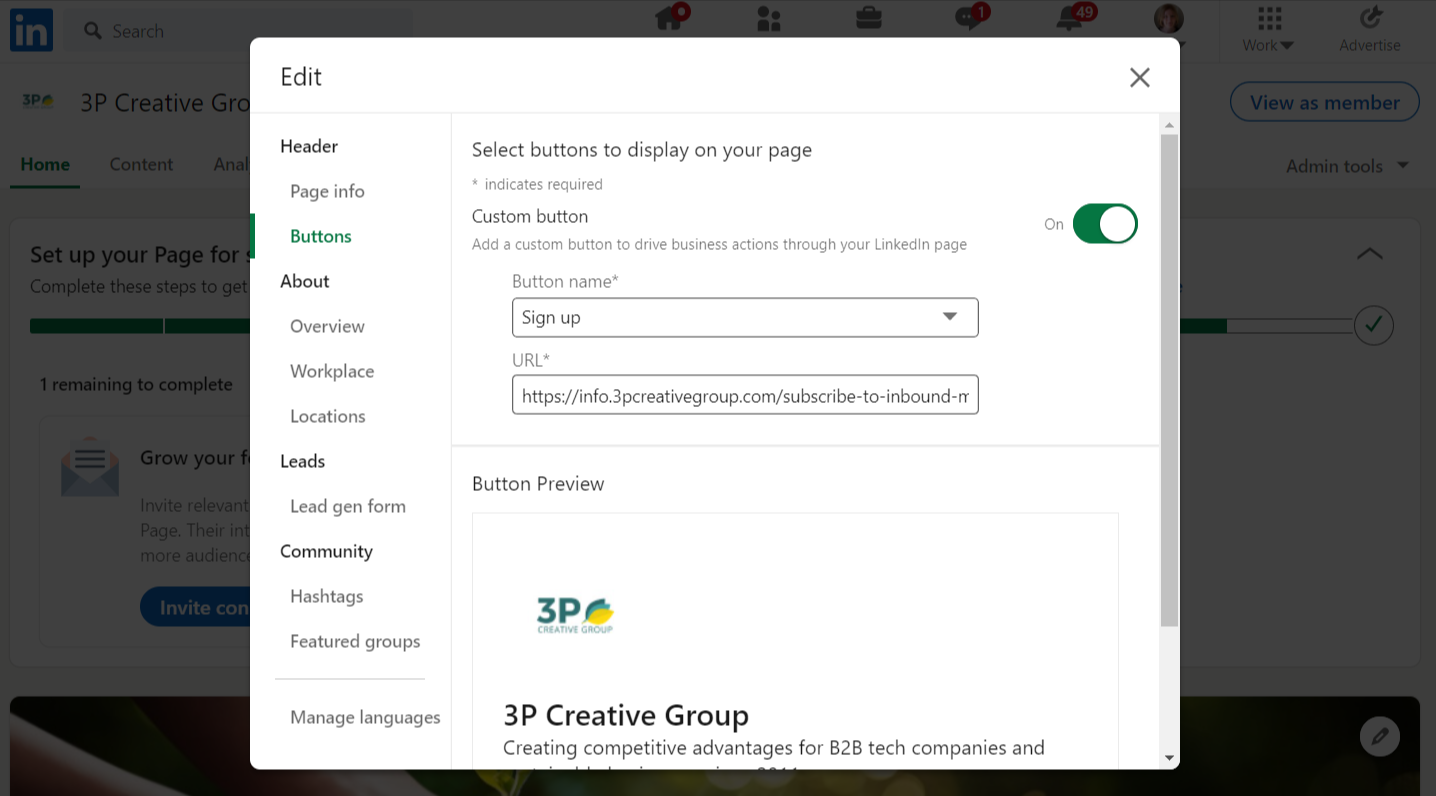The width and height of the screenshot is (1436, 796).
Task: Open Featured groups section
Action: (x=355, y=641)
